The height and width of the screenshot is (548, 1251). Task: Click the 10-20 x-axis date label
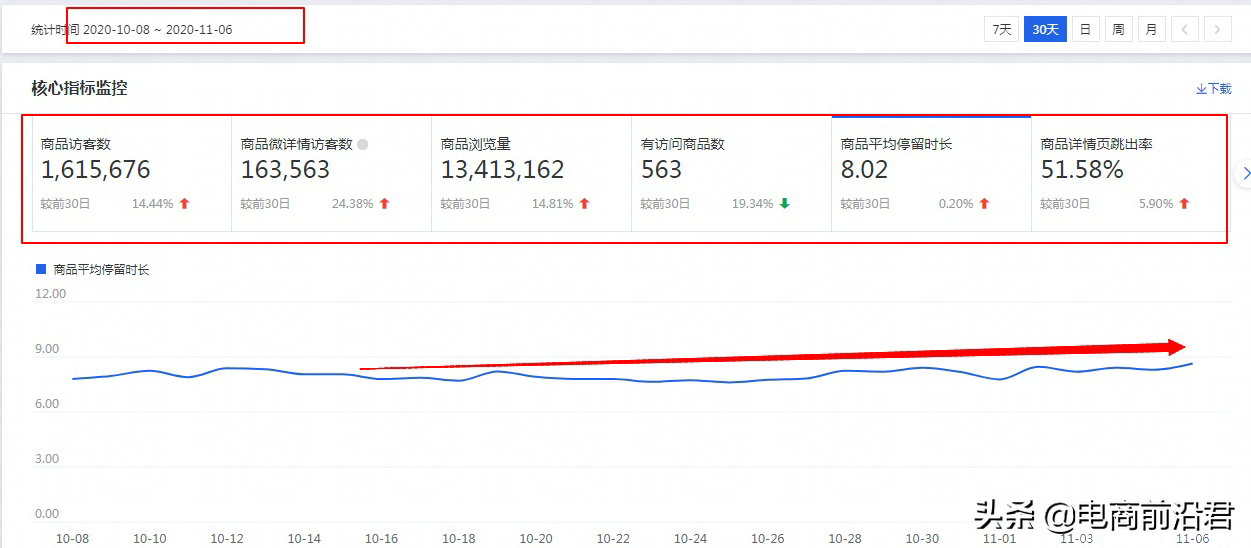coord(536,538)
